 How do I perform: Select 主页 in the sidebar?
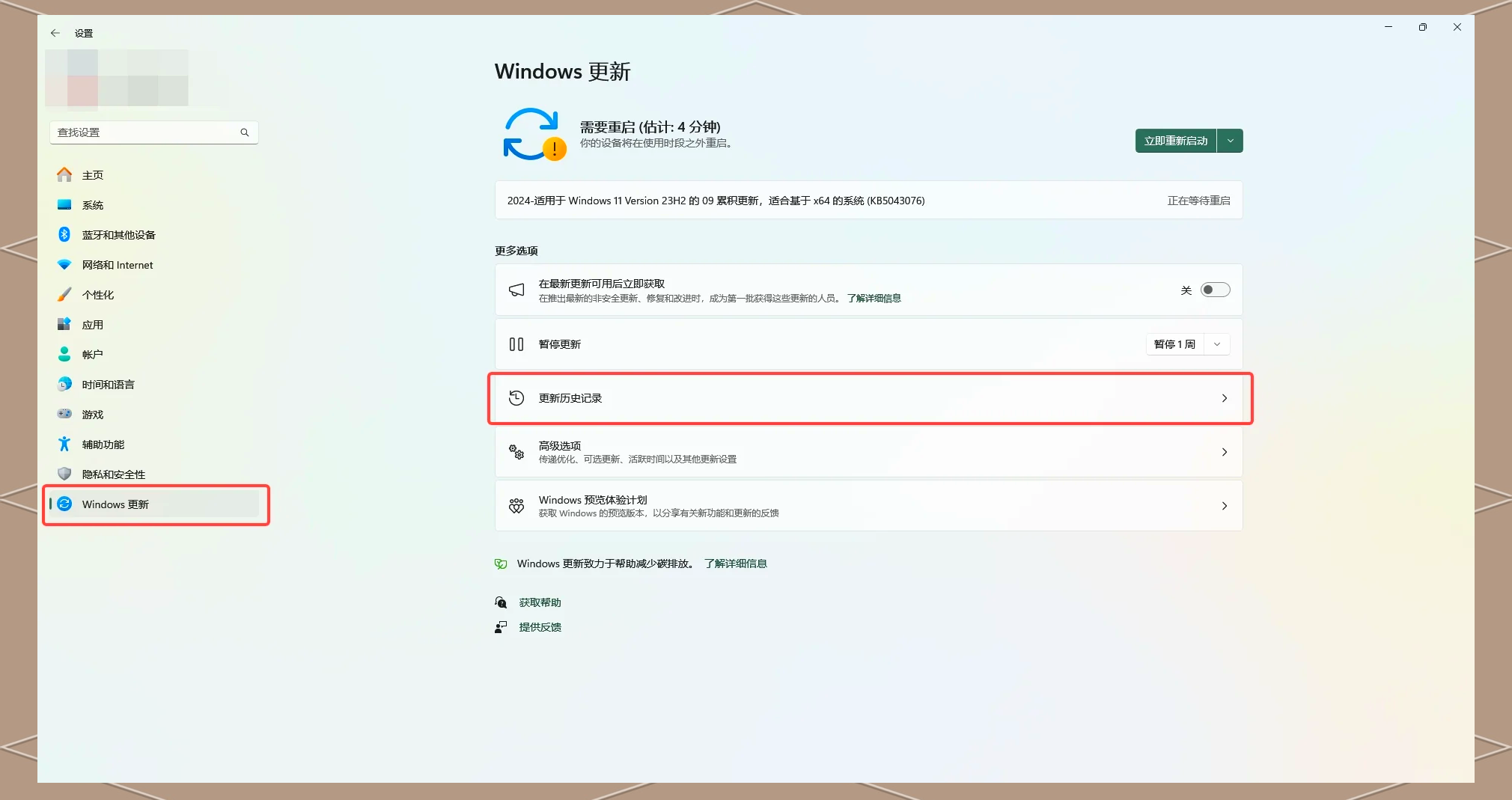[154, 174]
